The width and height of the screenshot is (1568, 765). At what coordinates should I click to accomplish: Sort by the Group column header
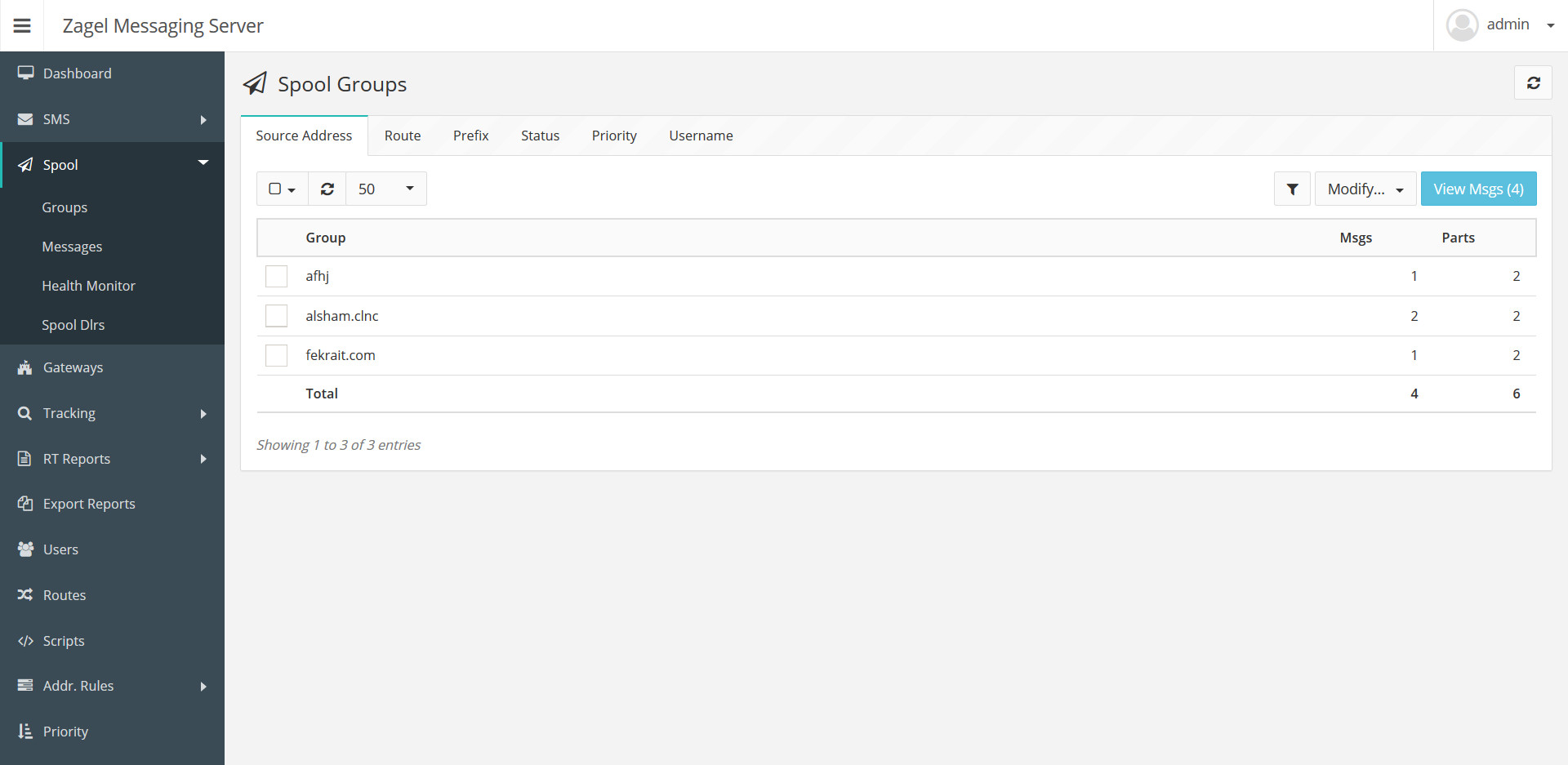[325, 238]
